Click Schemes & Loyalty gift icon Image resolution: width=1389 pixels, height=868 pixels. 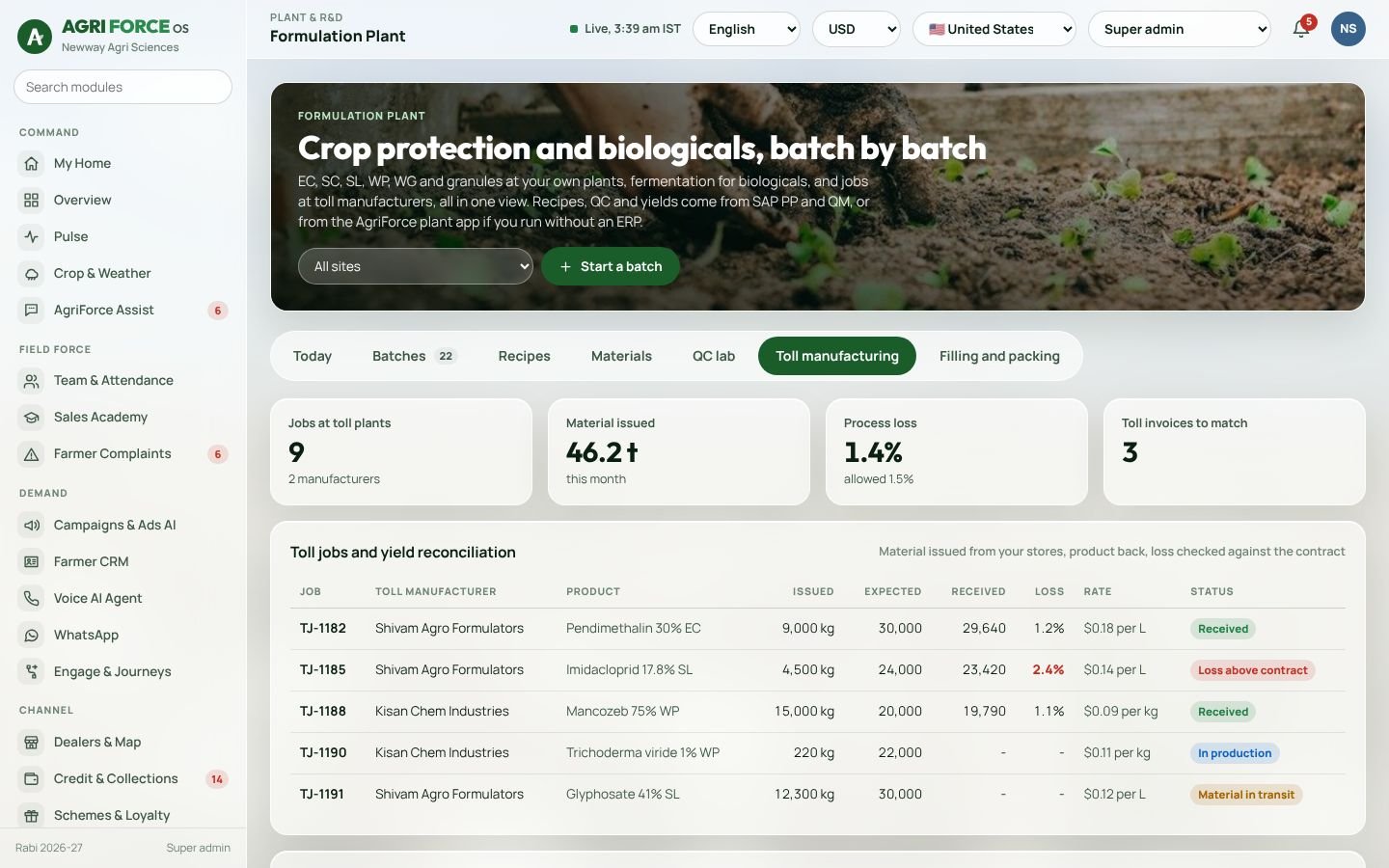click(x=32, y=816)
